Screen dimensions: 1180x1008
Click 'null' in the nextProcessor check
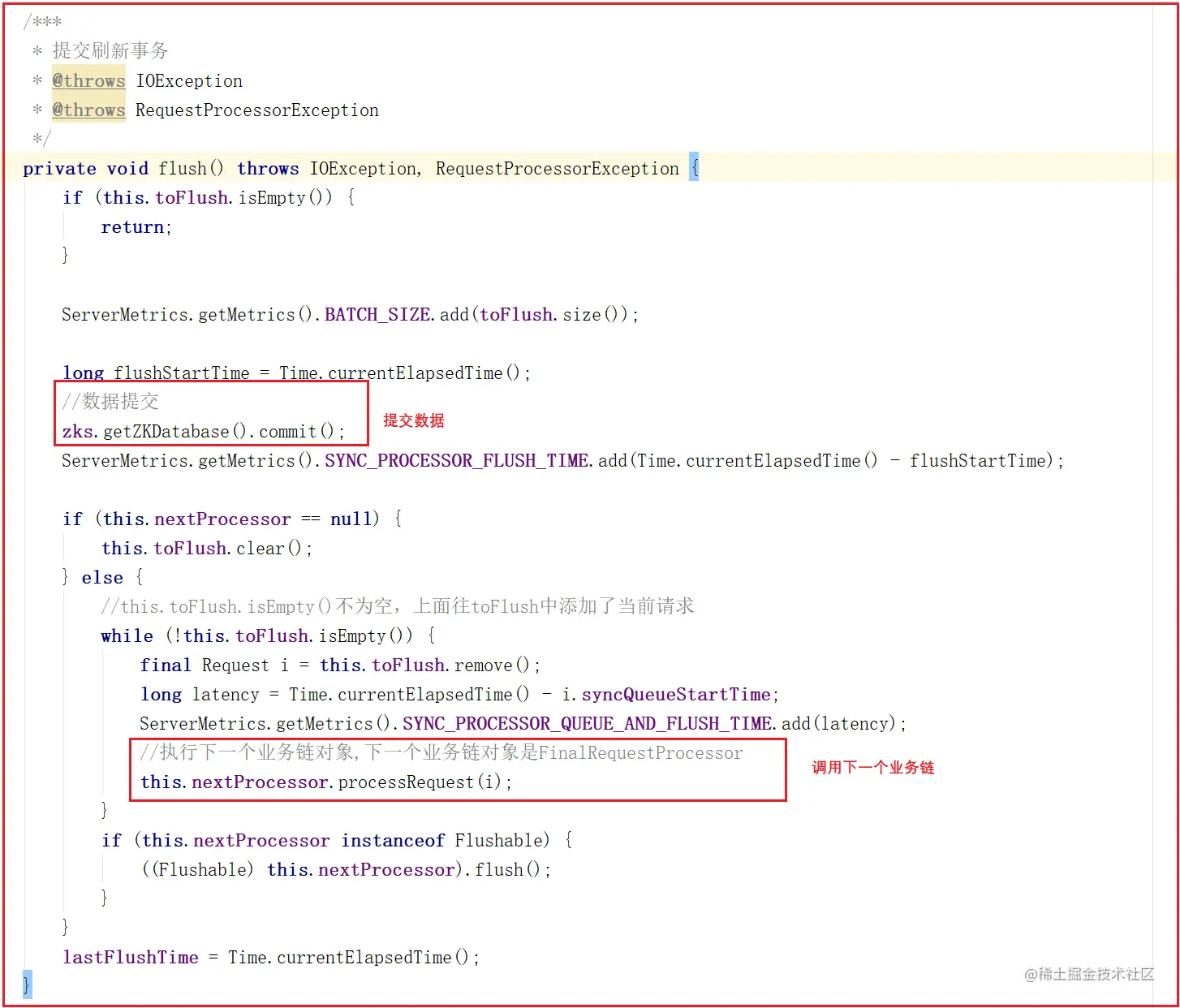(x=351, y=519)
